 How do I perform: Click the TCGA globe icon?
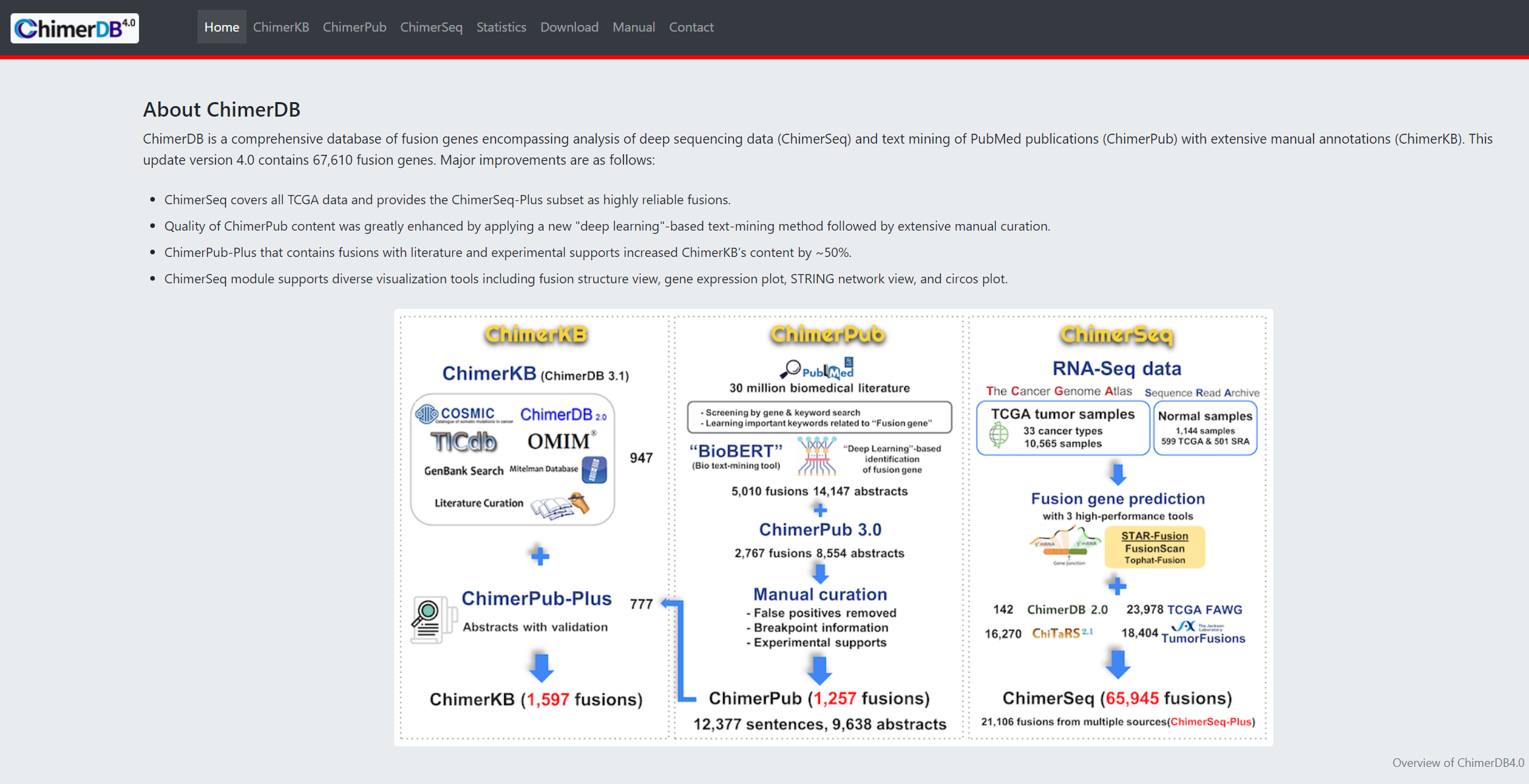999,435
